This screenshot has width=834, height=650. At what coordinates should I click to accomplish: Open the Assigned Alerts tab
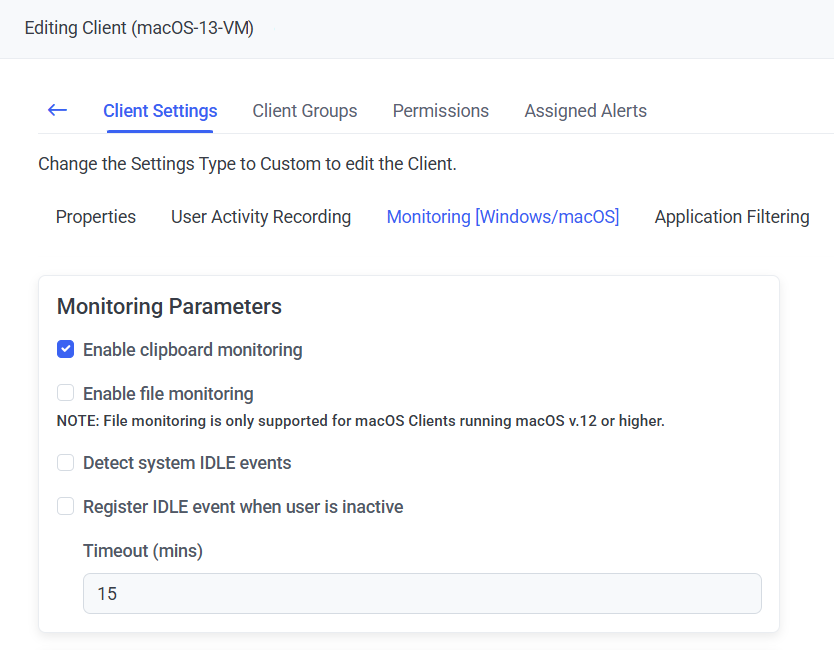pyautogui.click(x=585, y=111)
